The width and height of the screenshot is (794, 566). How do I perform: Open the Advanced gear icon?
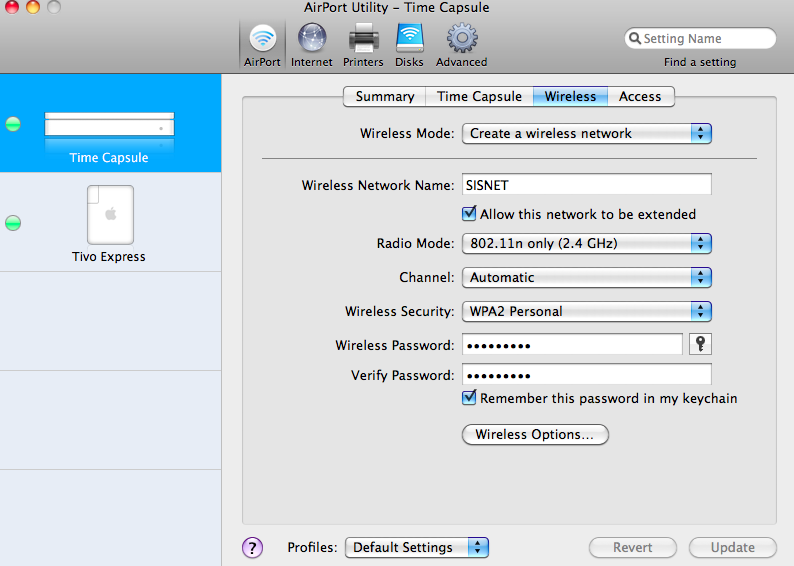(x=461, y=45)
